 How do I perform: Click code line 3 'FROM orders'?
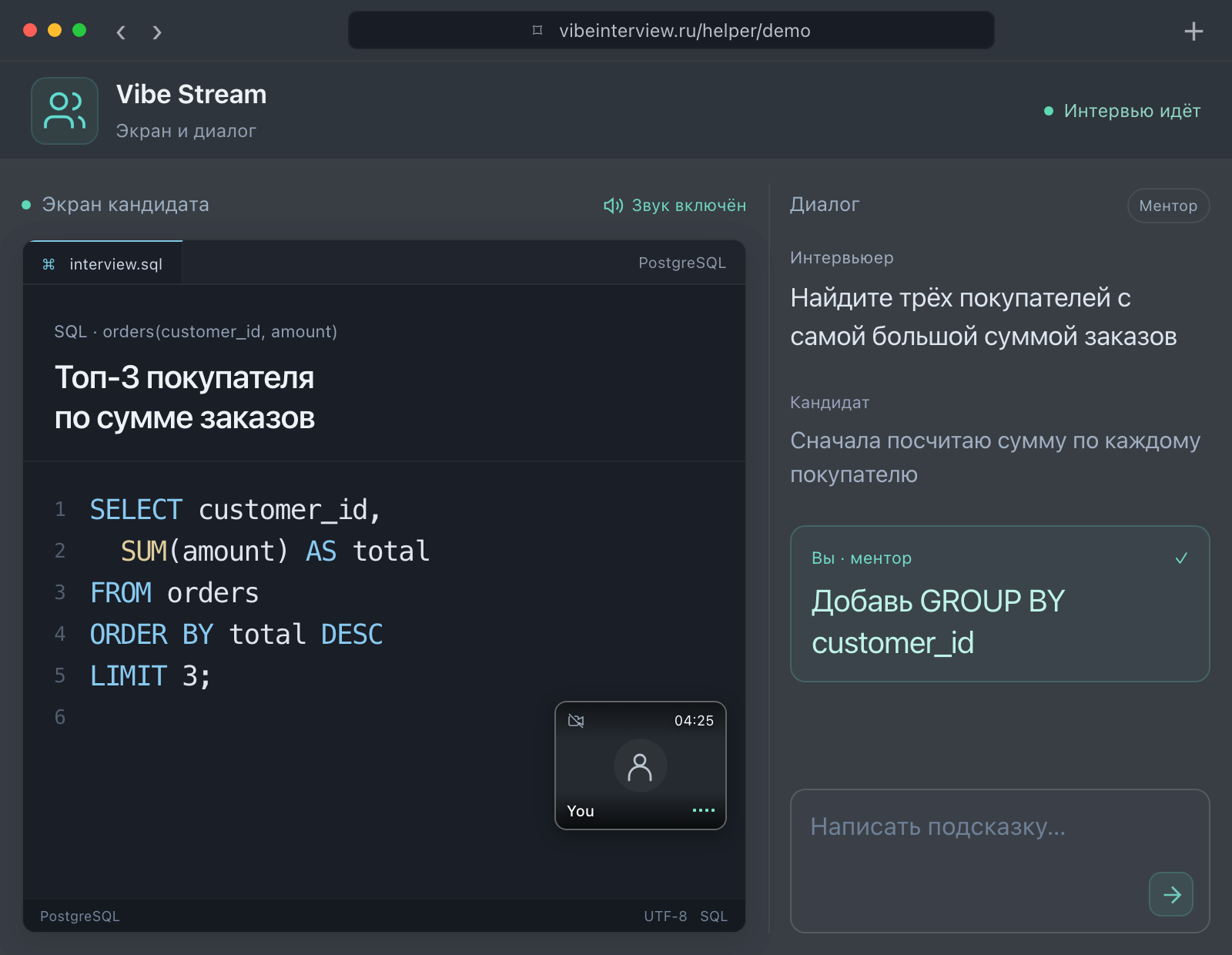point(174,592)
